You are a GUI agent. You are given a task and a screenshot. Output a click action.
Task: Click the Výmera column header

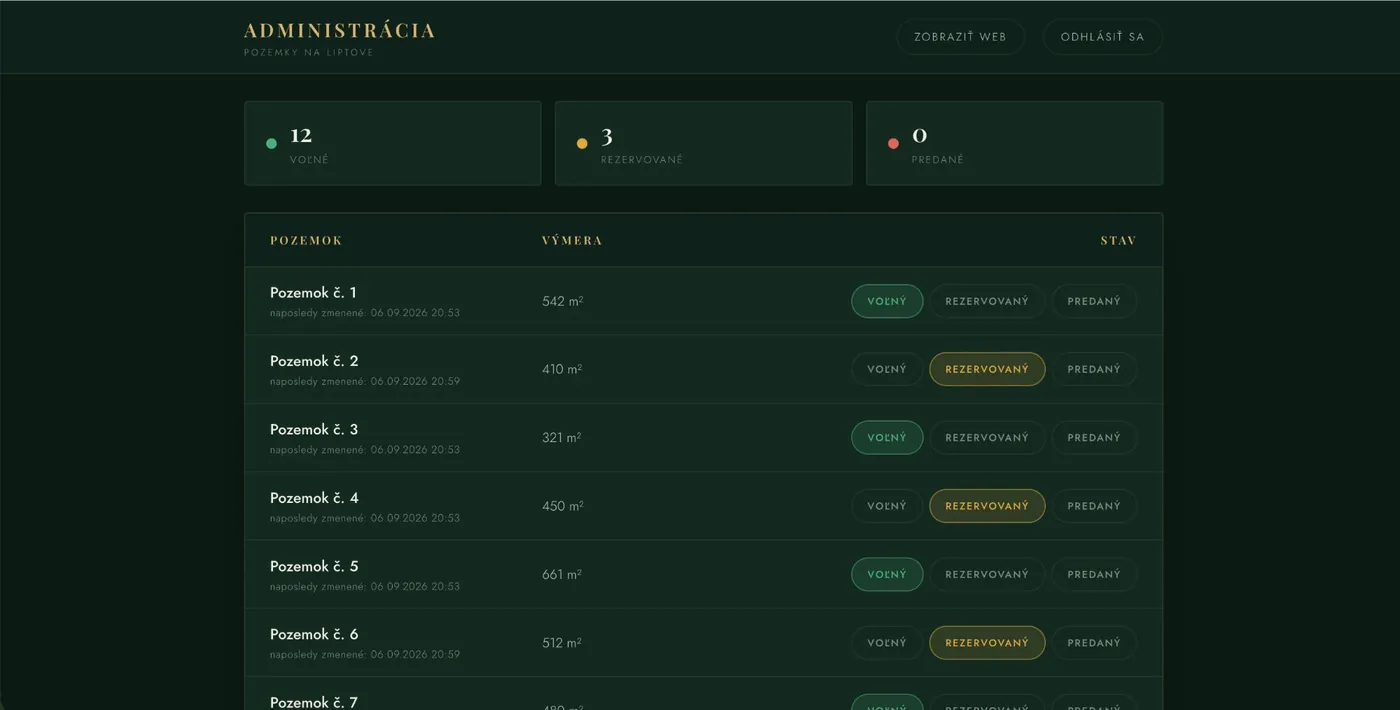(572, 240)
